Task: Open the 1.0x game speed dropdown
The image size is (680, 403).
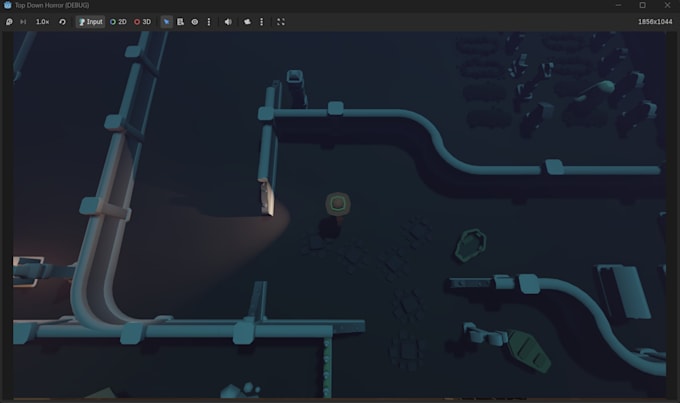Action: 42,22
